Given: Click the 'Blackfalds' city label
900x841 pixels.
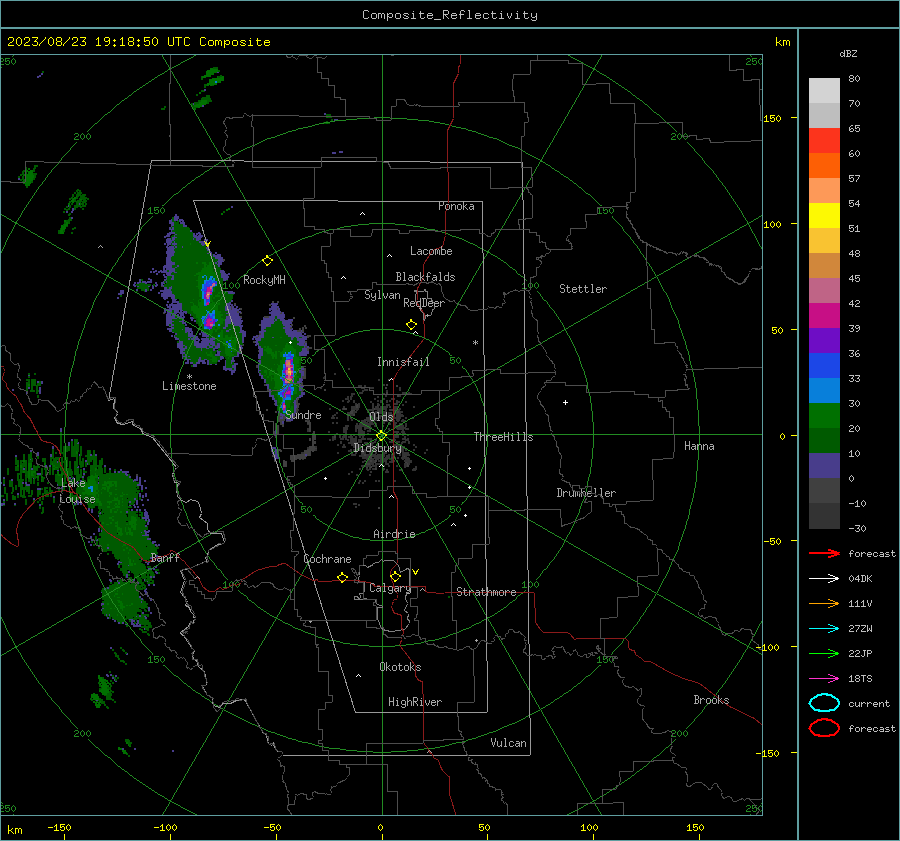Looking at the screenshot, I should [425, 277].
